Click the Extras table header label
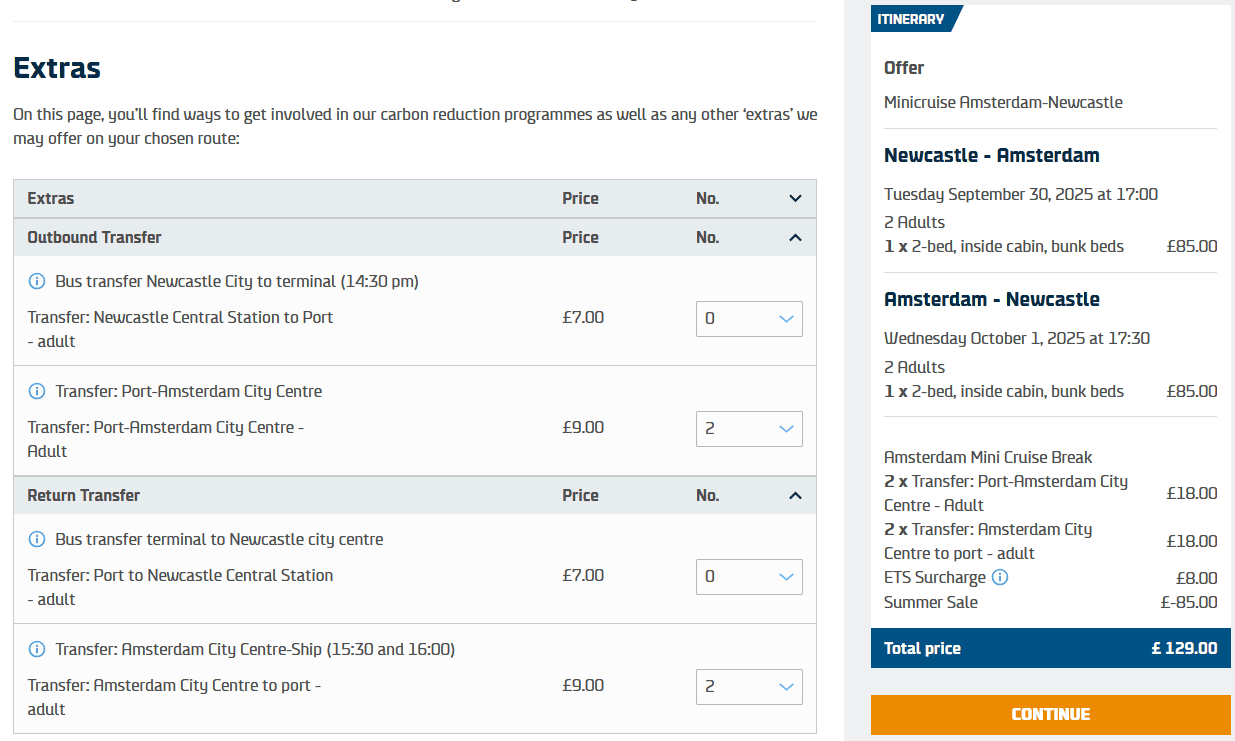 pyautogui.click(x=51, y=199)
